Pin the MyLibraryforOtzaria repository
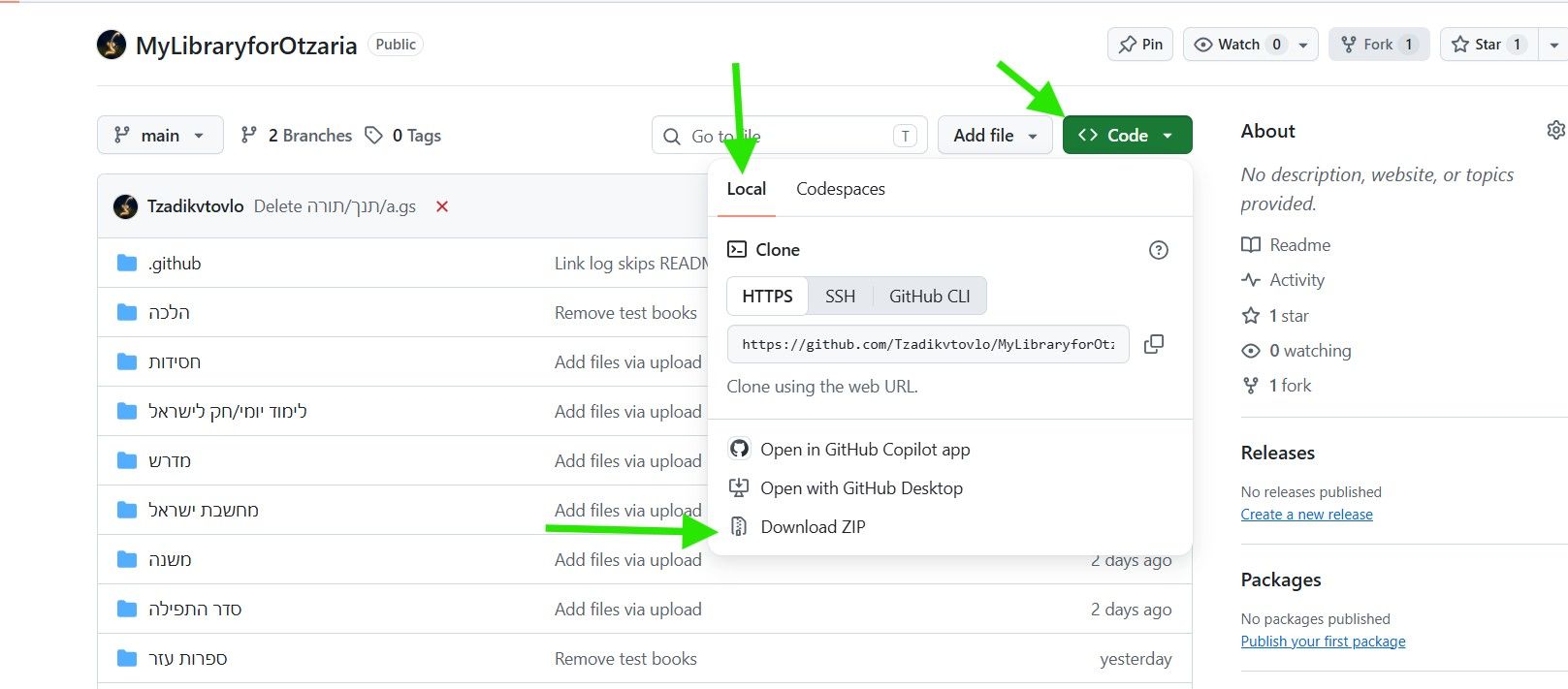 pyautogui.click(x=1140, y=45)
